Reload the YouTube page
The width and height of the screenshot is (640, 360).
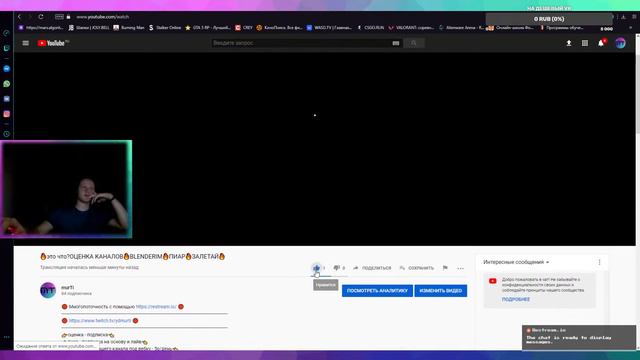pyautogui.click(x=41, y=17)
